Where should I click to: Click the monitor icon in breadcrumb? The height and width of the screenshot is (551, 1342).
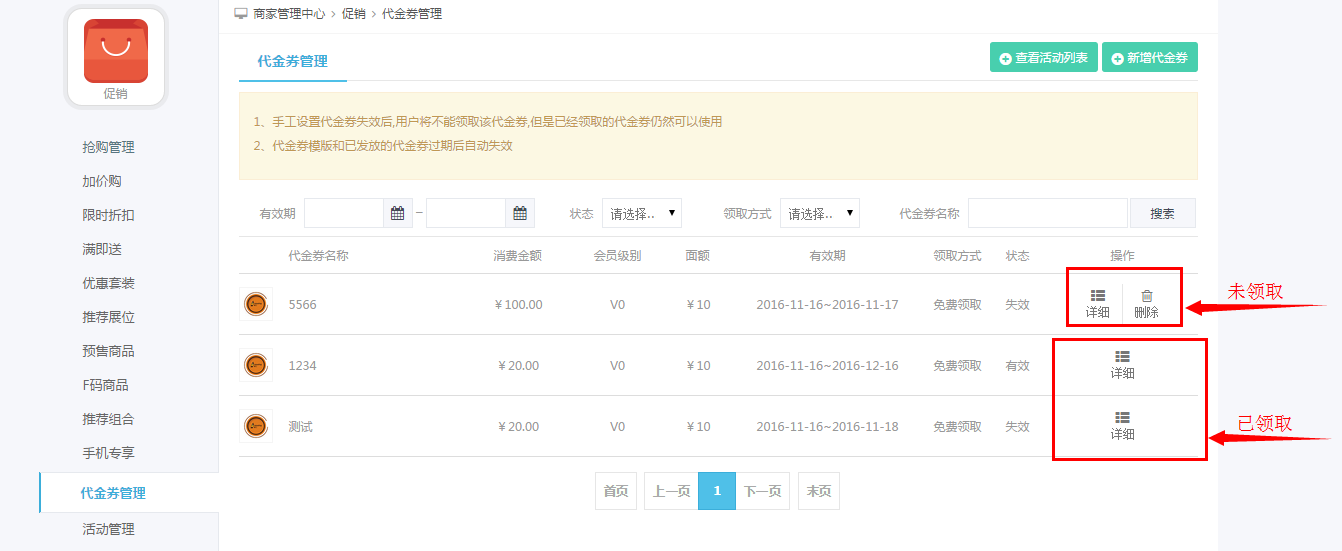pos(241,14)
